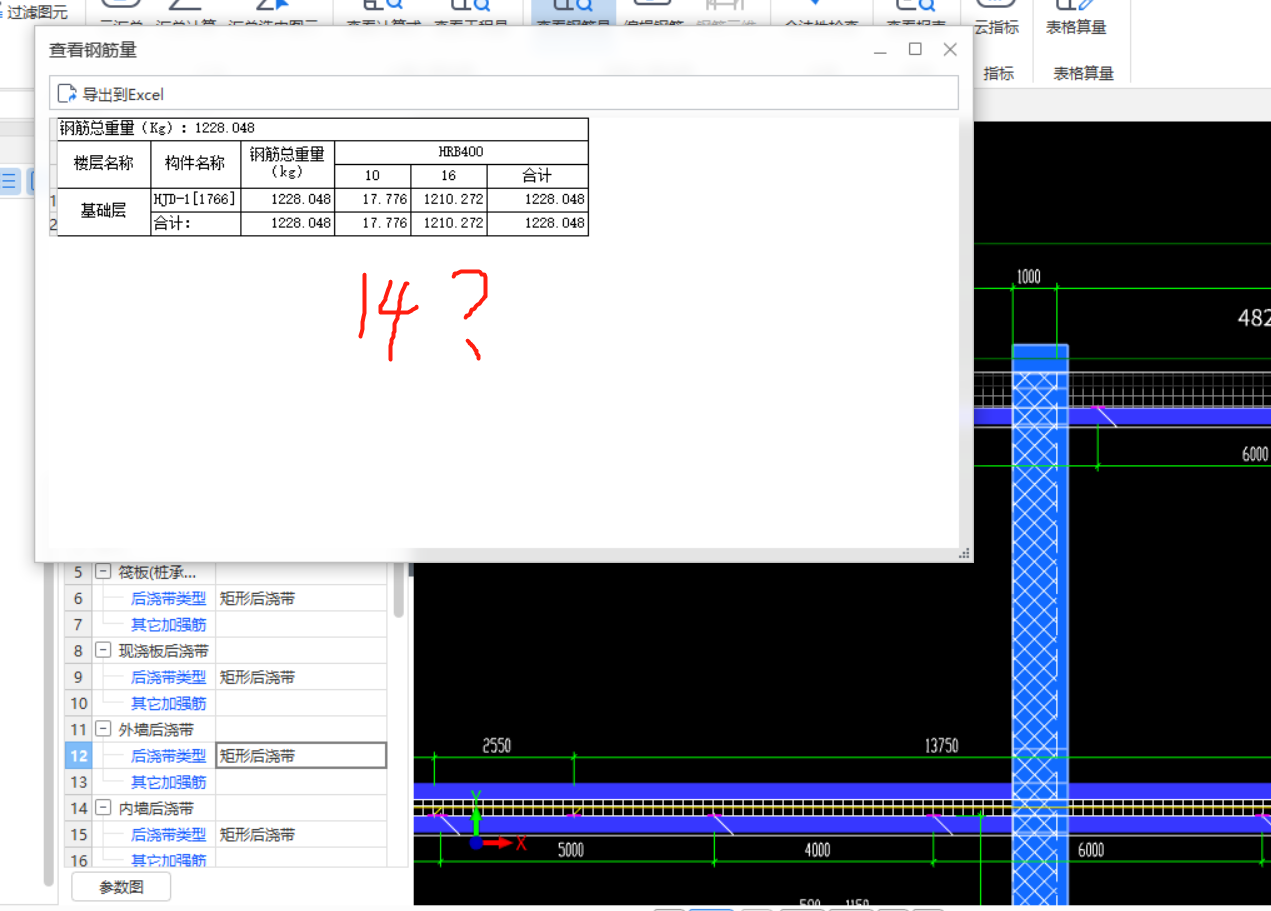Select 其它加强筋 in row 13
This screenshot has height=911, width=1271.
coord(168,782)
